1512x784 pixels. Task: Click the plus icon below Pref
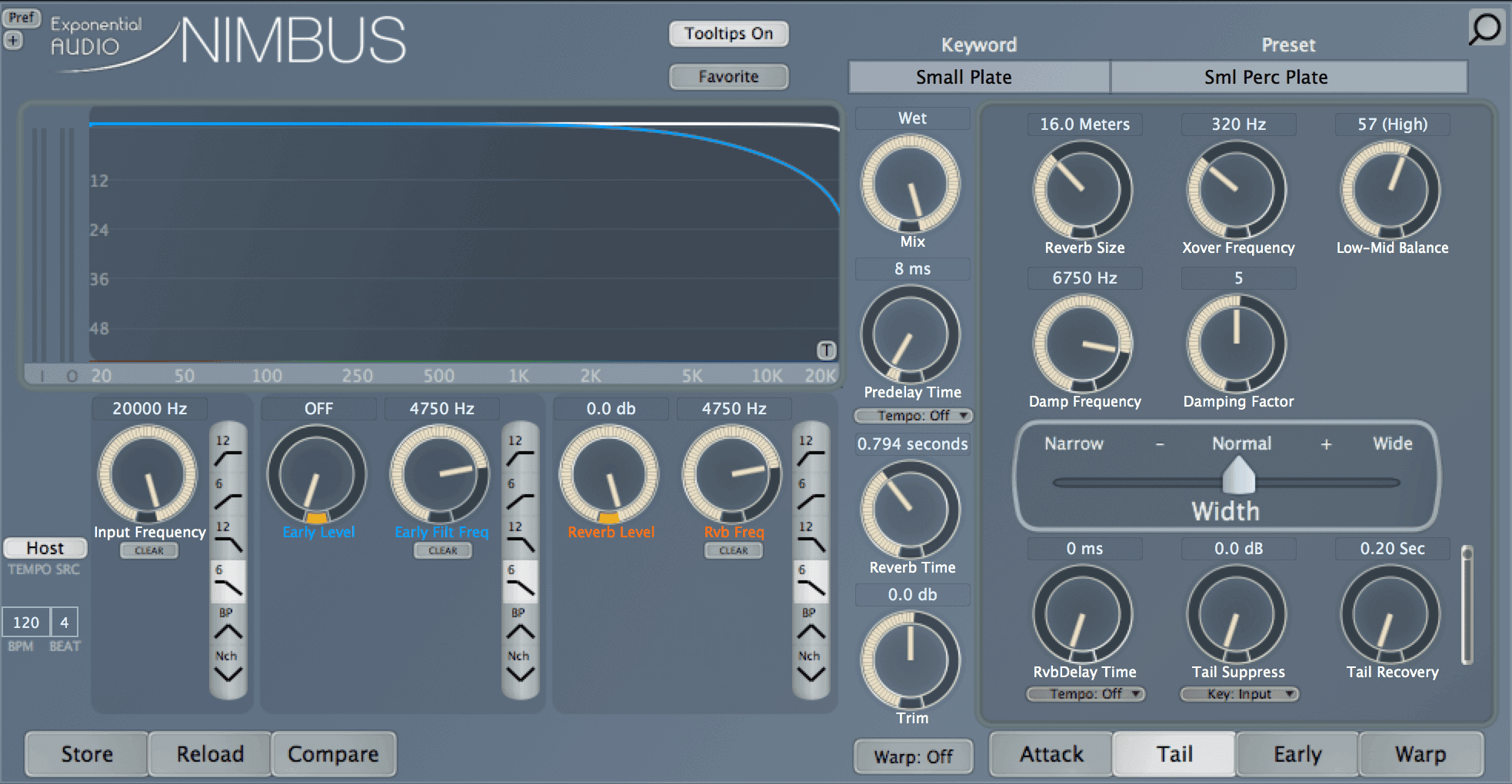pos(13,40)
